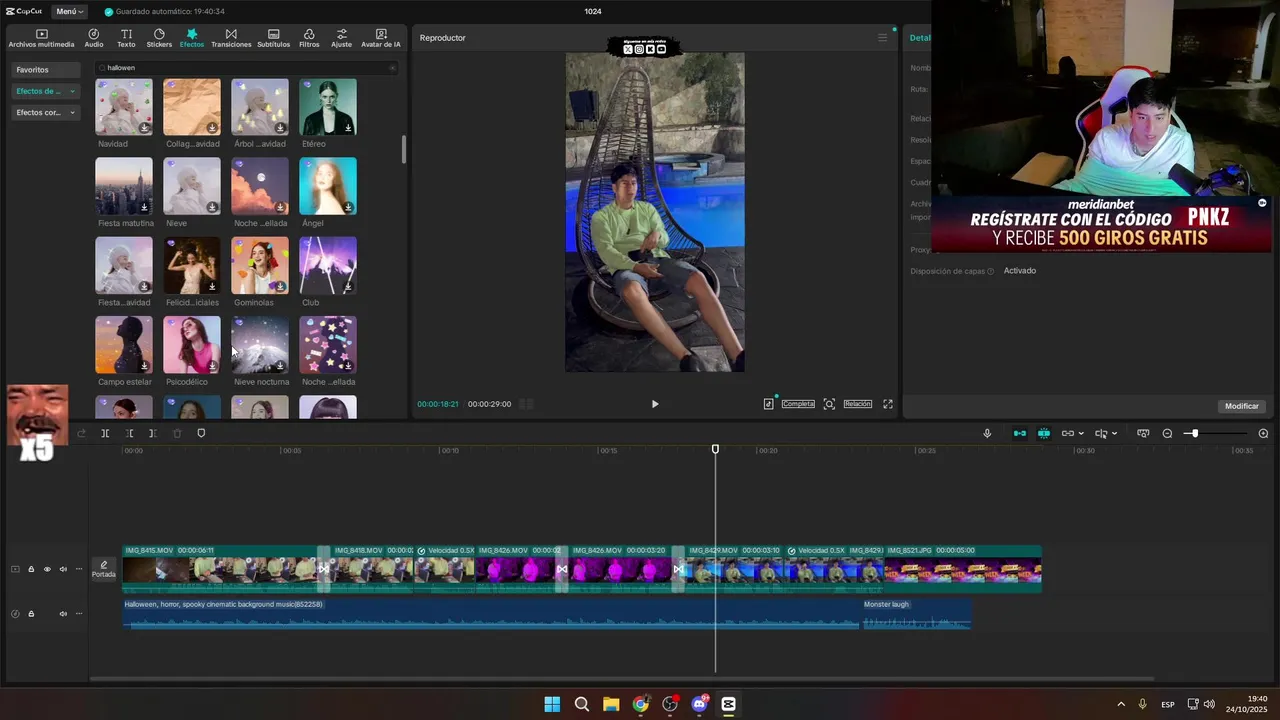Add a marker with the shield icon

(x=201, y=433)
